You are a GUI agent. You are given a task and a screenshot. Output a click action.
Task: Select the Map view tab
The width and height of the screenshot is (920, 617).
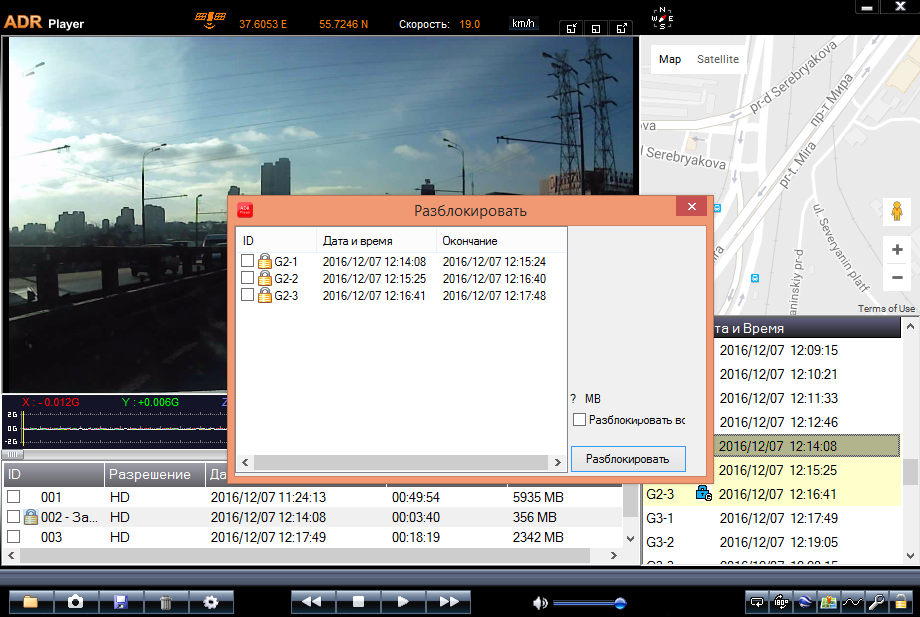tap(670, 59)
